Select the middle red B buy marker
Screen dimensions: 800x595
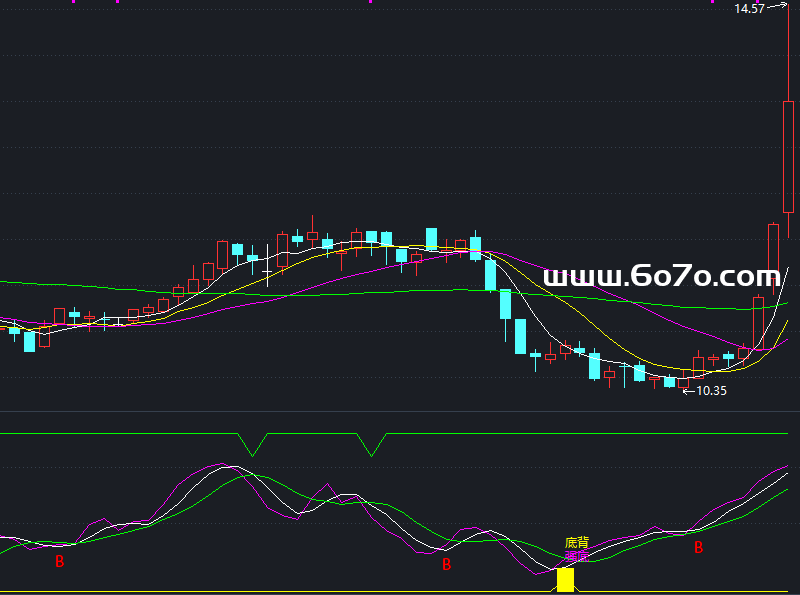tap(446, 564)
